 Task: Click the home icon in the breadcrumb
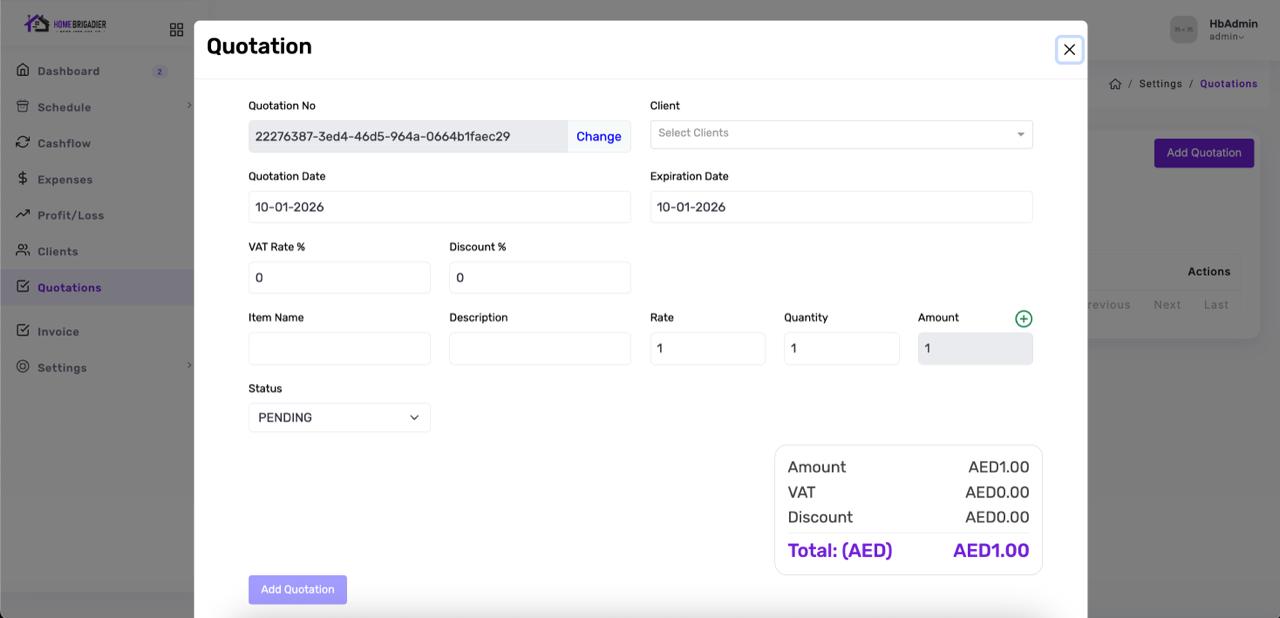(1115, 84)
